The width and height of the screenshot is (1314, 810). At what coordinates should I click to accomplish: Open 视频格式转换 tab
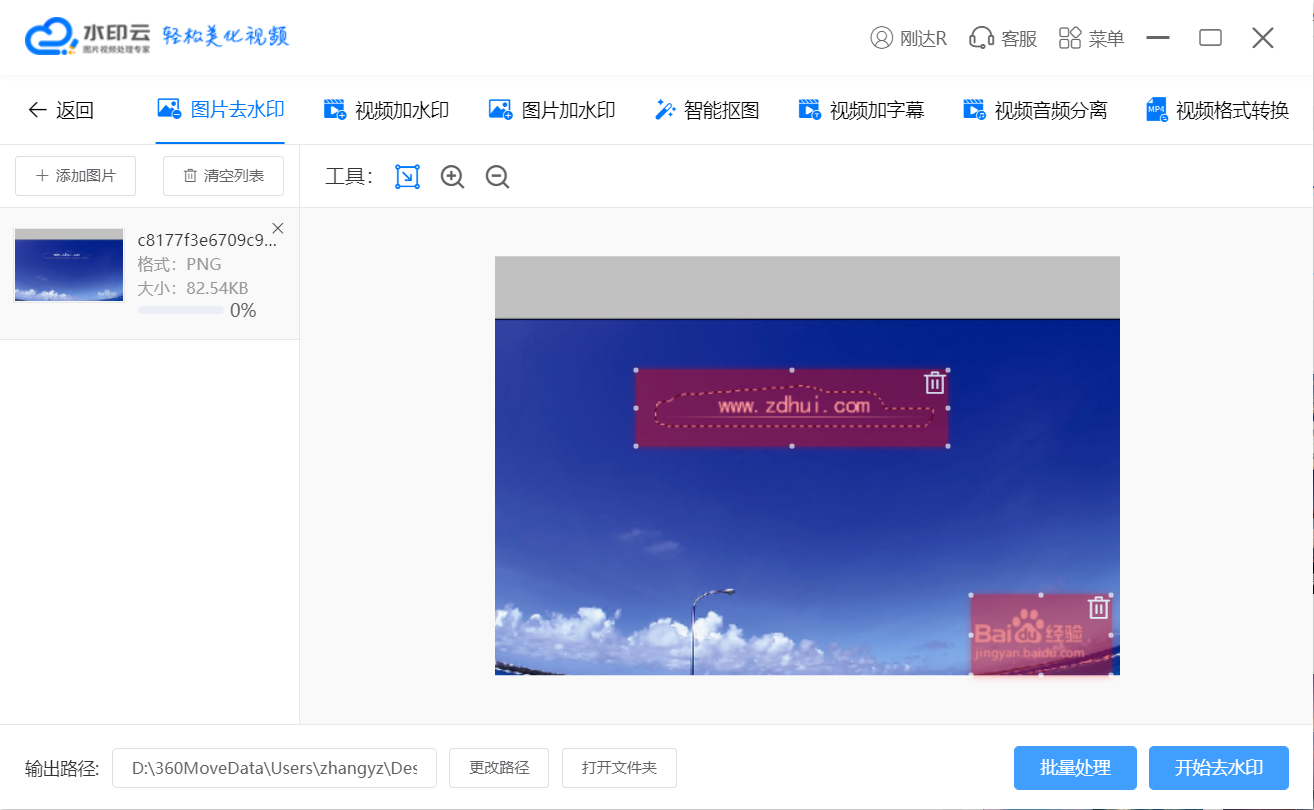pos(1217,110)
